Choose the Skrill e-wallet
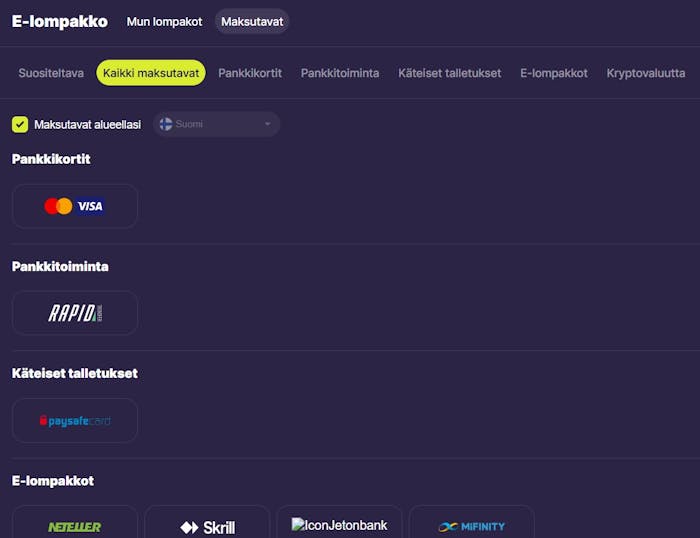This screenshot has height=538, width=700. [207, 526]
